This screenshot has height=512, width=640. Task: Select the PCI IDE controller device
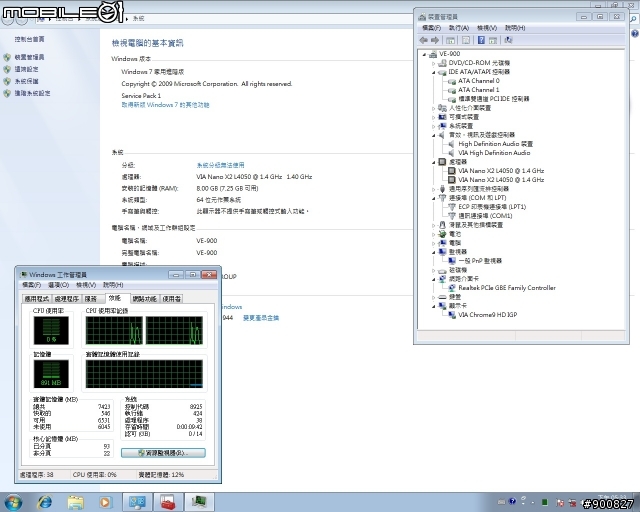tap(493, 99)
